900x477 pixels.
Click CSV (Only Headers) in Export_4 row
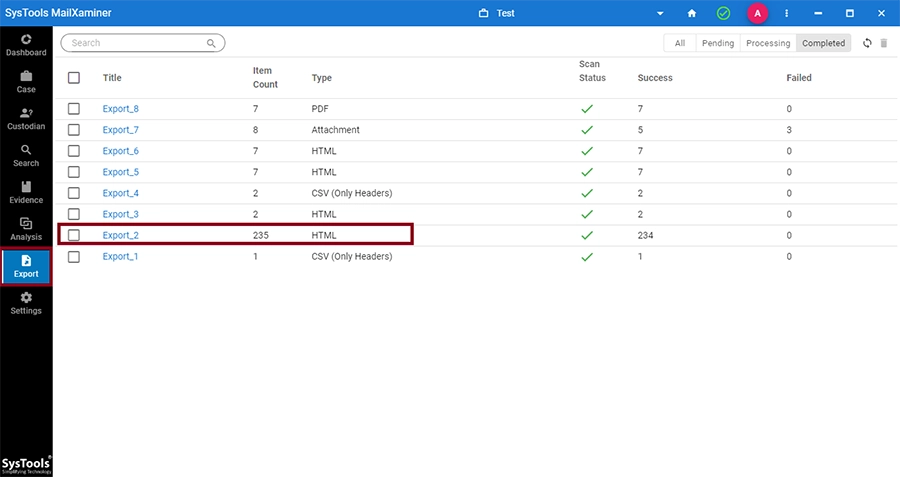pyautogui.click(x=352, y=193)
